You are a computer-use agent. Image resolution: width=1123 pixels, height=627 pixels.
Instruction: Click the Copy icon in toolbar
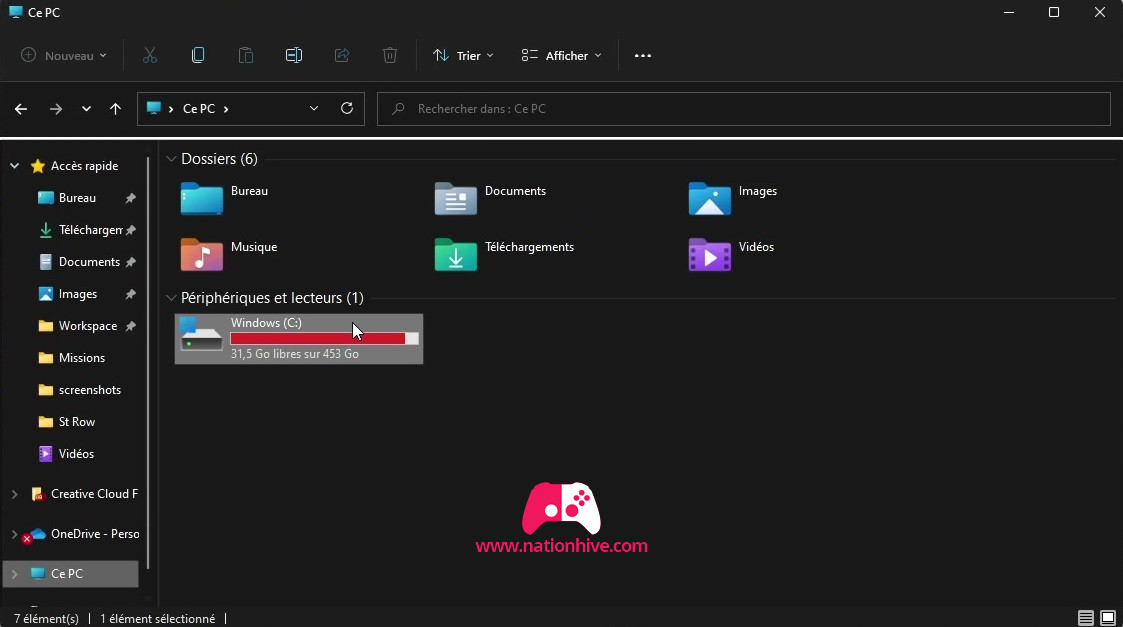198,55
